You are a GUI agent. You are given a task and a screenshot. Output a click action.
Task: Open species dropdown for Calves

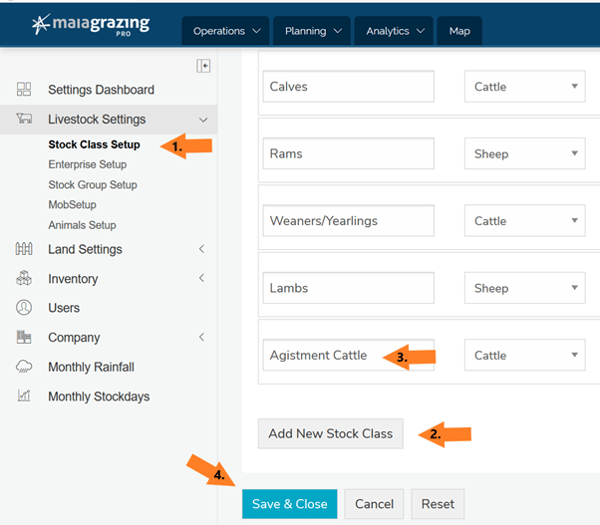[525, 87]
